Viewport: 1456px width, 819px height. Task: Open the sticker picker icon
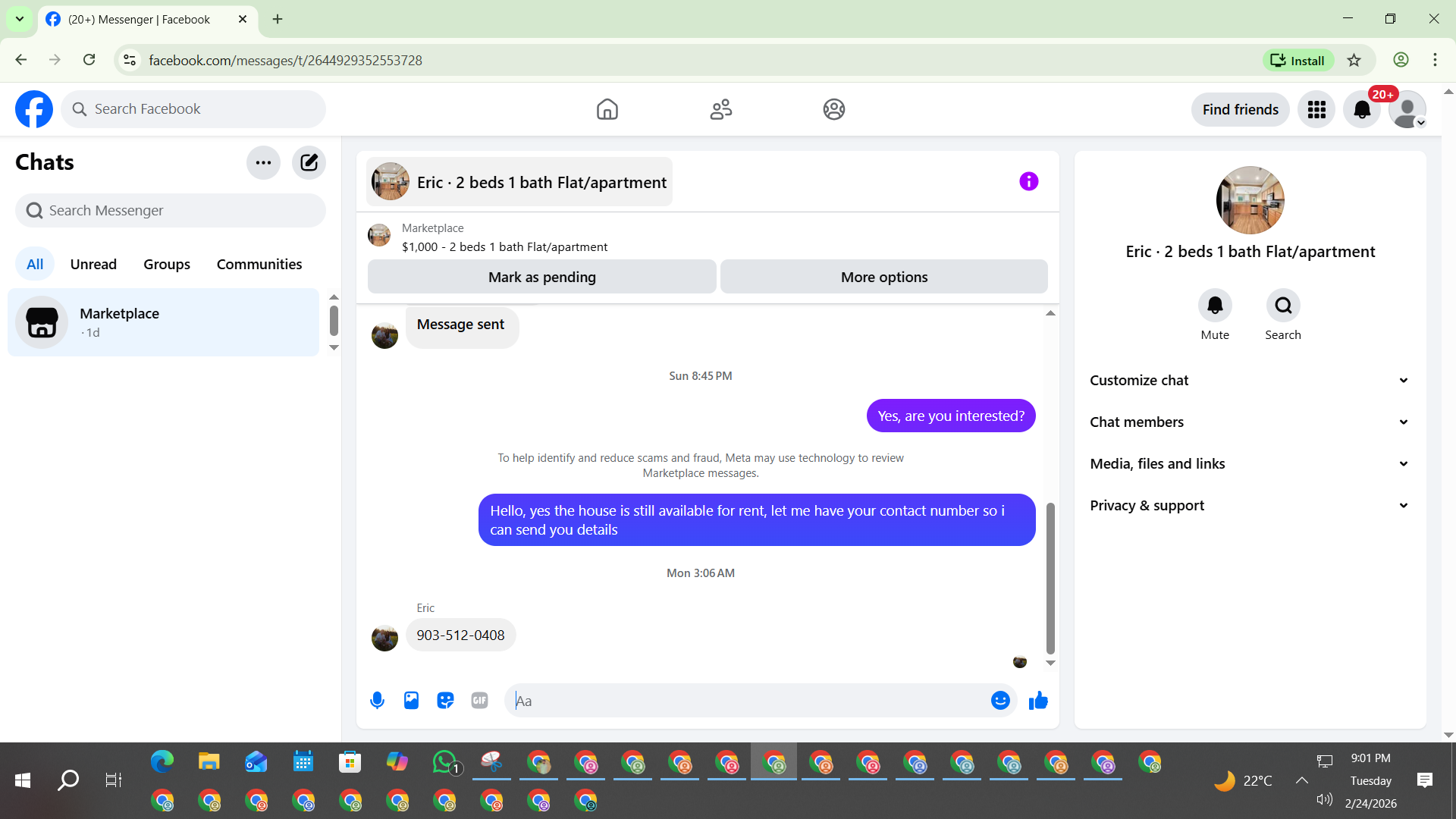(445, 701)
